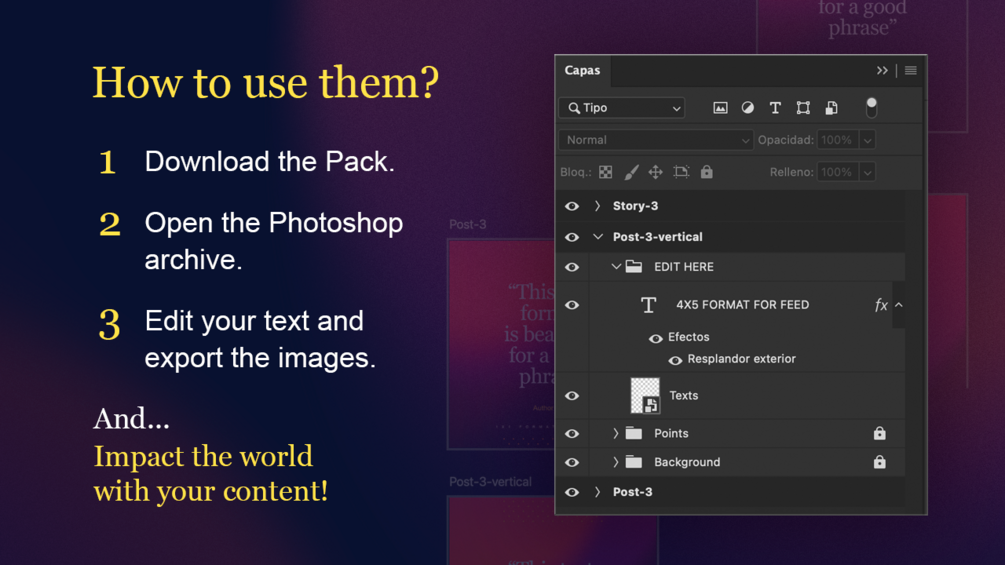Hide the Background group
The width and height of the screenshot is (1005, 565).
coord(572,463)
